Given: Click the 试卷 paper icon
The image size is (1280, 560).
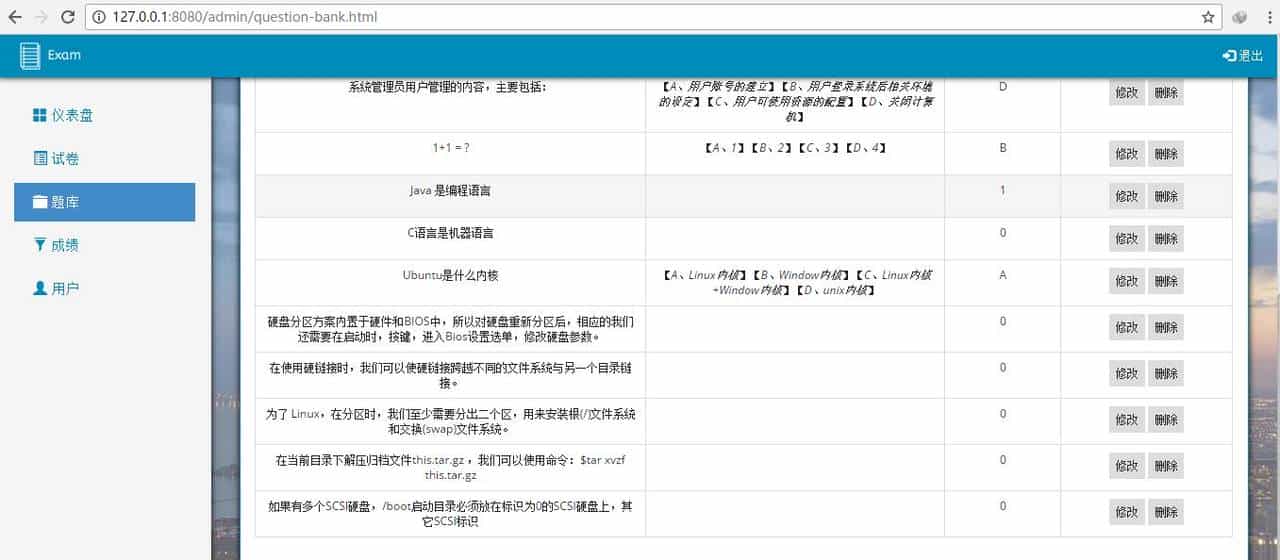Looking at the screenshot, I should pyautogui.click(x=40, y=159).
